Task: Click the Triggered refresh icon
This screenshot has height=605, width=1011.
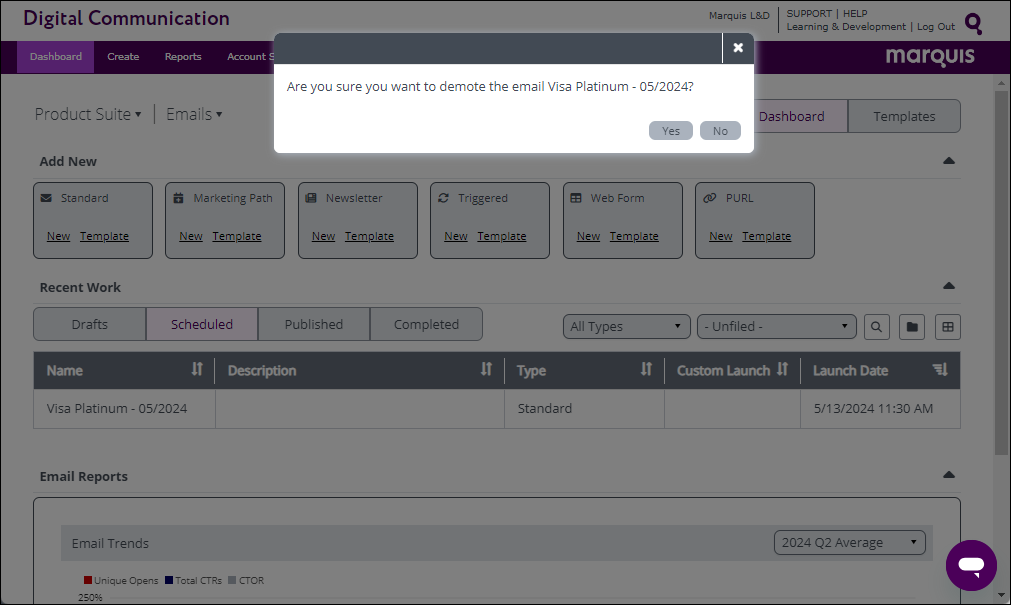Action: [443, 198]
